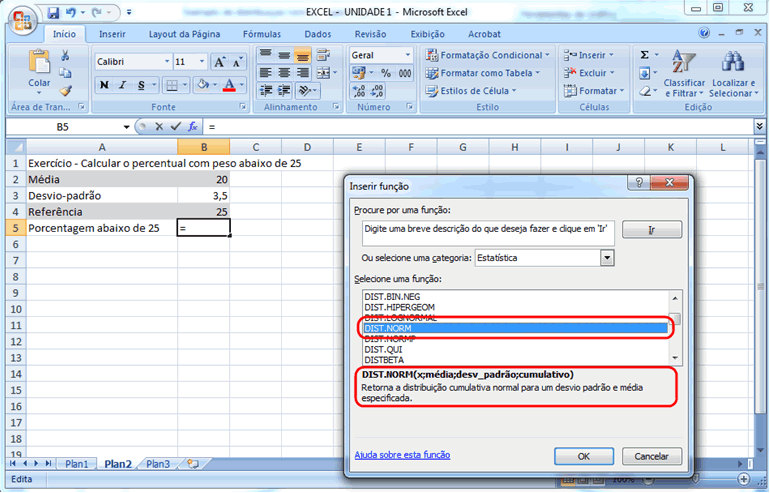Screen dimensions: 770x493
Task: Open the Formatação Condicional dropdown
Action: (x=490, y=55)
